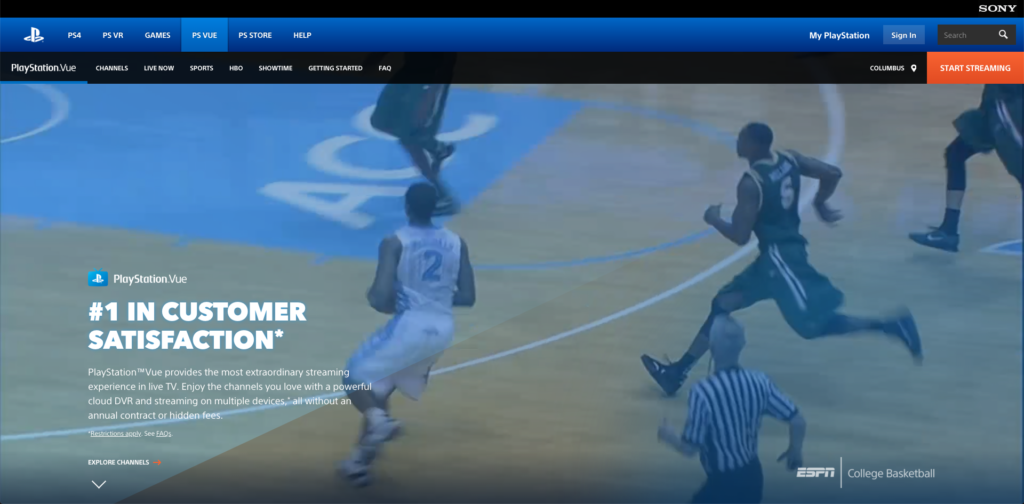The width and height of the screenshot is (1024, 504).
Task: Click the Columbus location pin icon
Action: 914,68
